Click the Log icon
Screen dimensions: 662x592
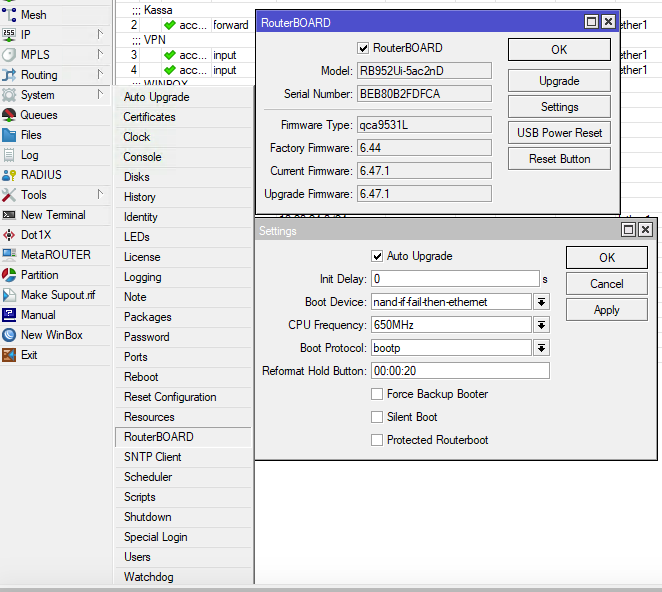coord(9,155)
